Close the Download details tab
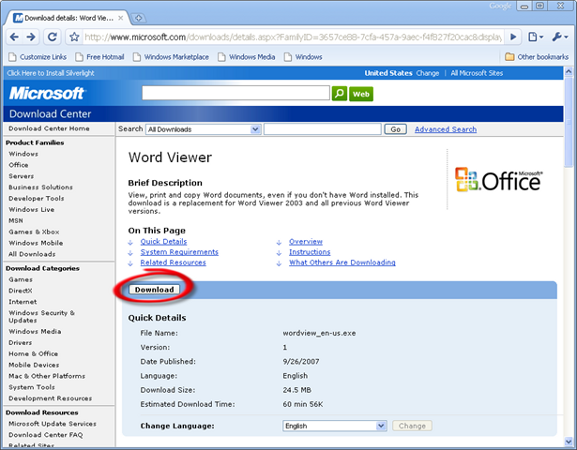Viewport: 577px width, 450px height. 120,18
